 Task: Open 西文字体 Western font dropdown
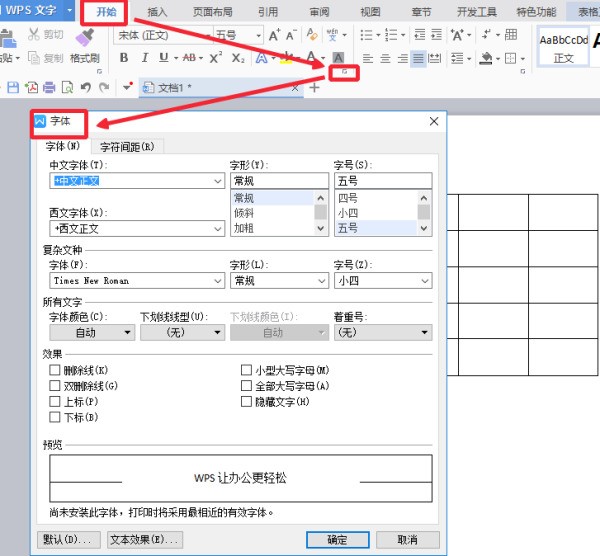tap(218, 229)
